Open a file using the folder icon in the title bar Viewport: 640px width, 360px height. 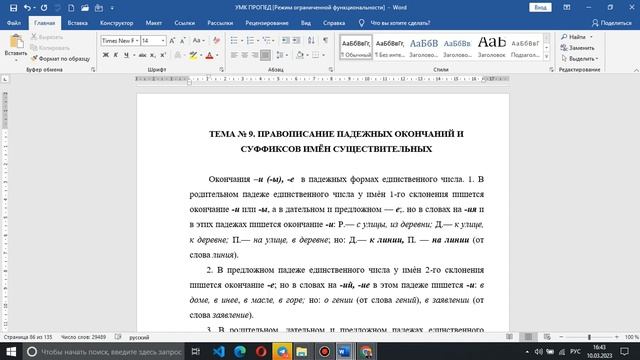(85, 8)
